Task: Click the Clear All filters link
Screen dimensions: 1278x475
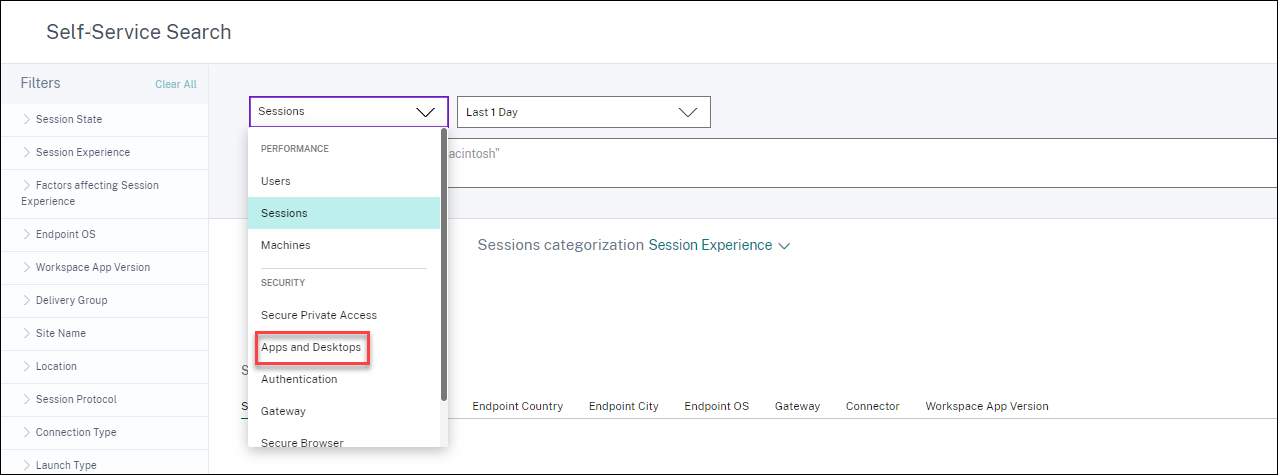Action: pyautogui.click(x=176, y=85)
